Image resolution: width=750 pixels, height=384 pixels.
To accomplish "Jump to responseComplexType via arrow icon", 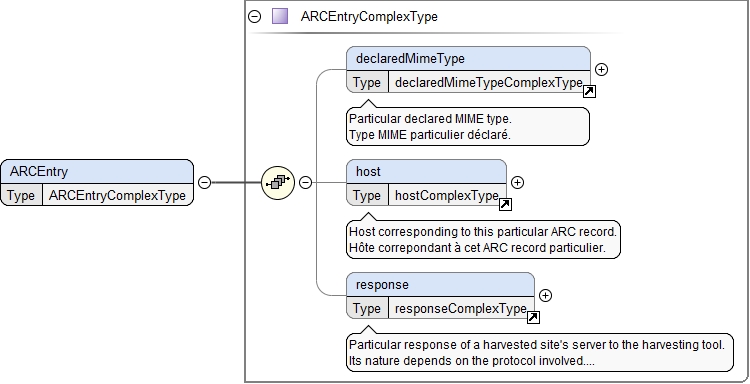I will pos(533,318).
